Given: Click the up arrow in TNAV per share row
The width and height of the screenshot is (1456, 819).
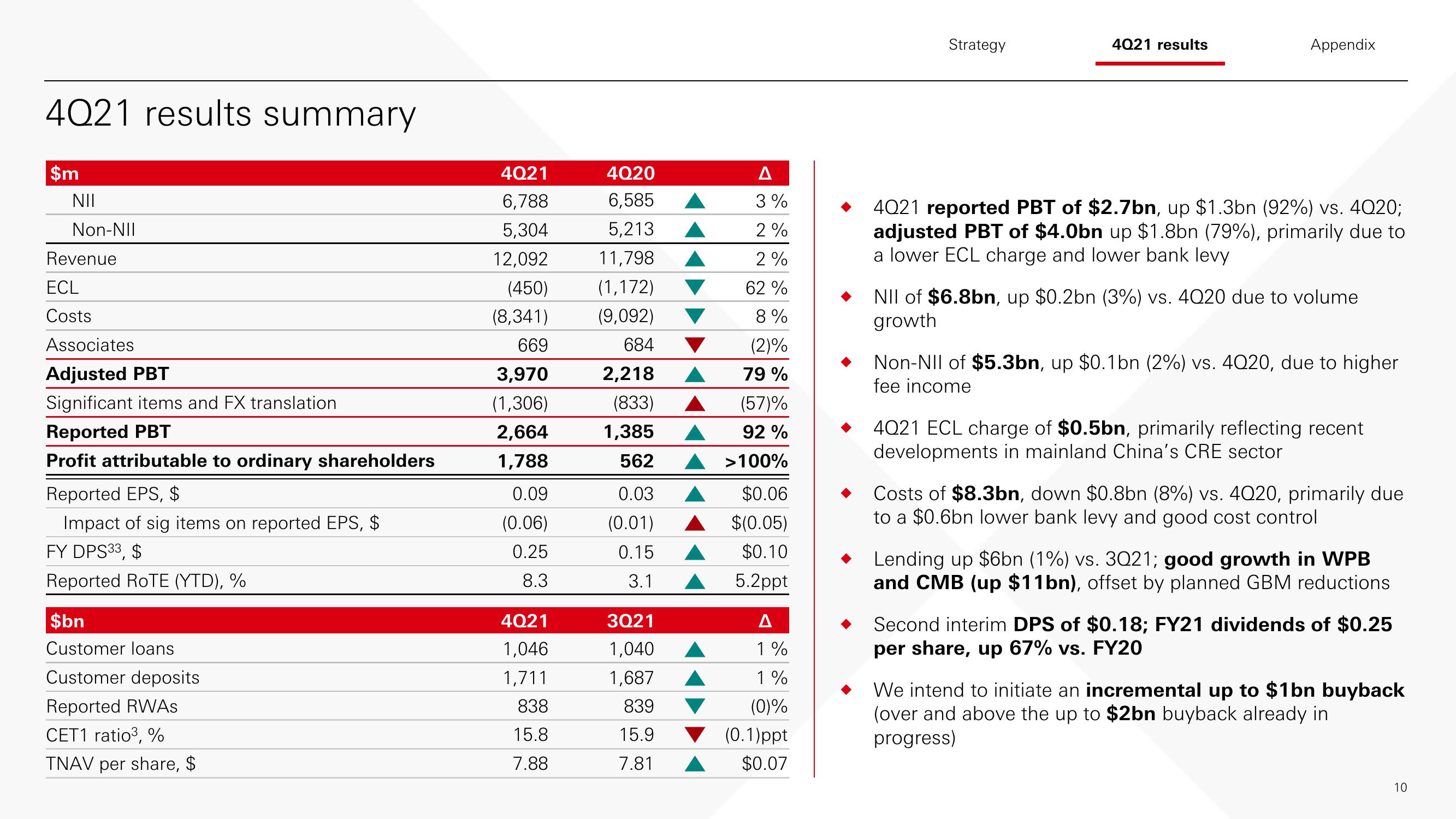Looking at the screenshot, I should click(695, 764).
